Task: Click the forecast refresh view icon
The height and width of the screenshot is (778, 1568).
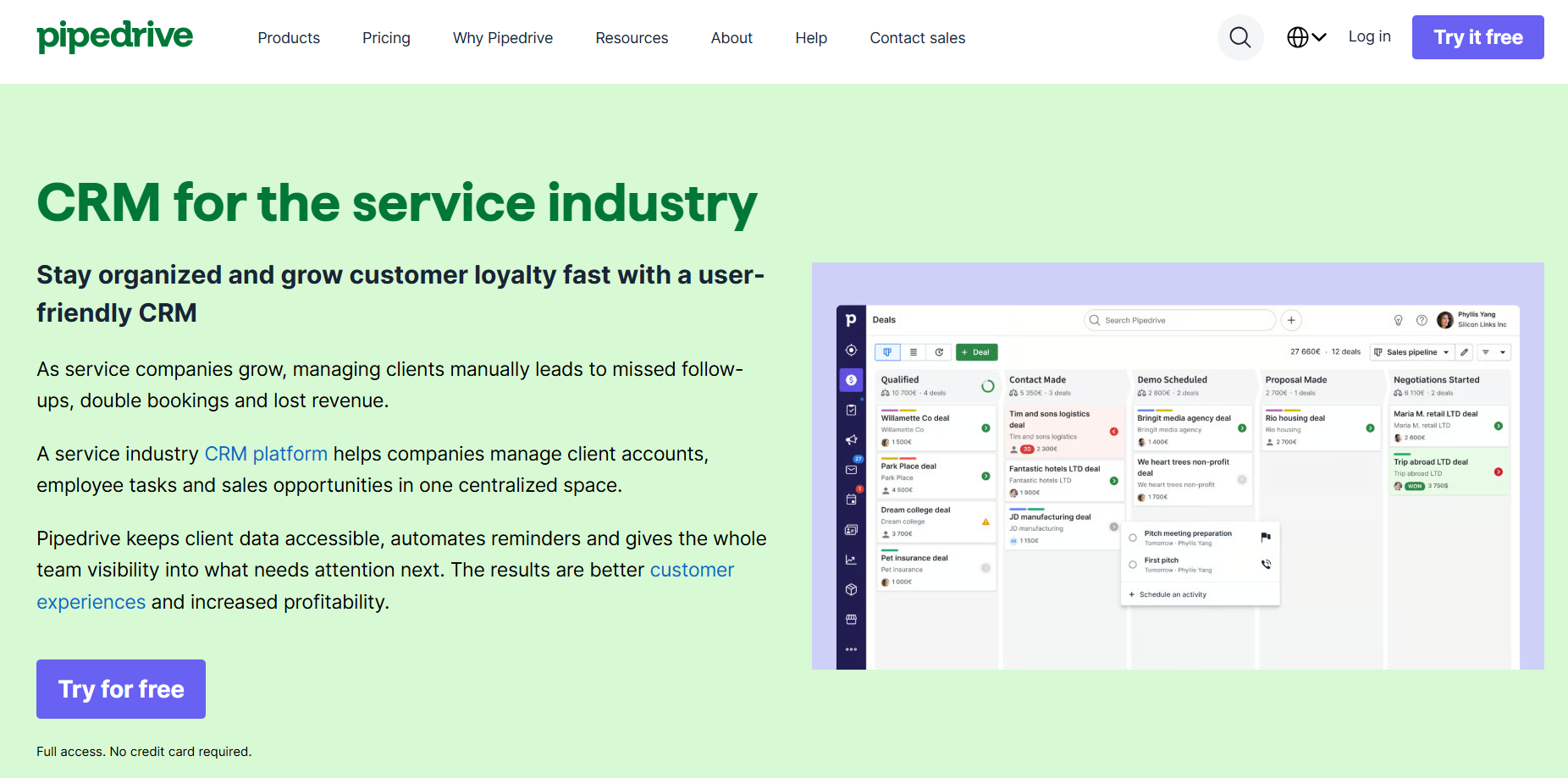Action: click(x=939, y=352)
